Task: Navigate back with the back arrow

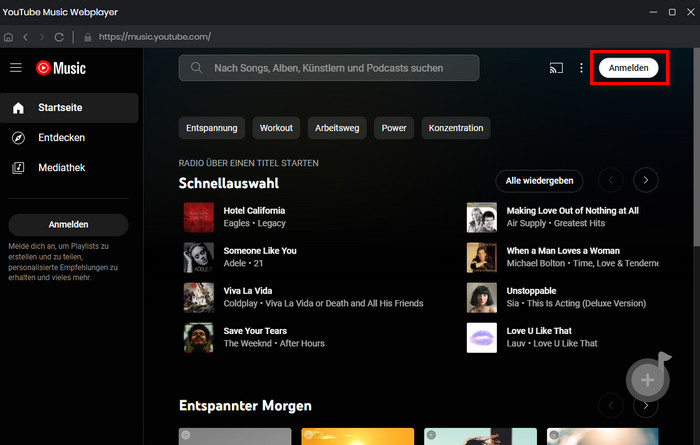Action: click(25, 37)
